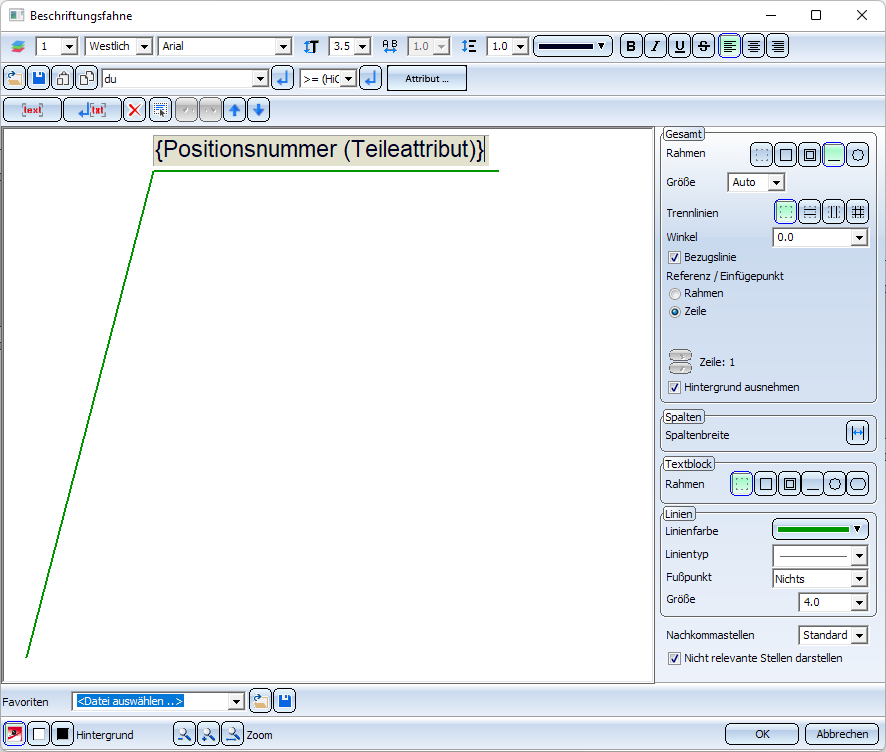
Task: Select the black Hintergrund swatch
Action: 63,734
